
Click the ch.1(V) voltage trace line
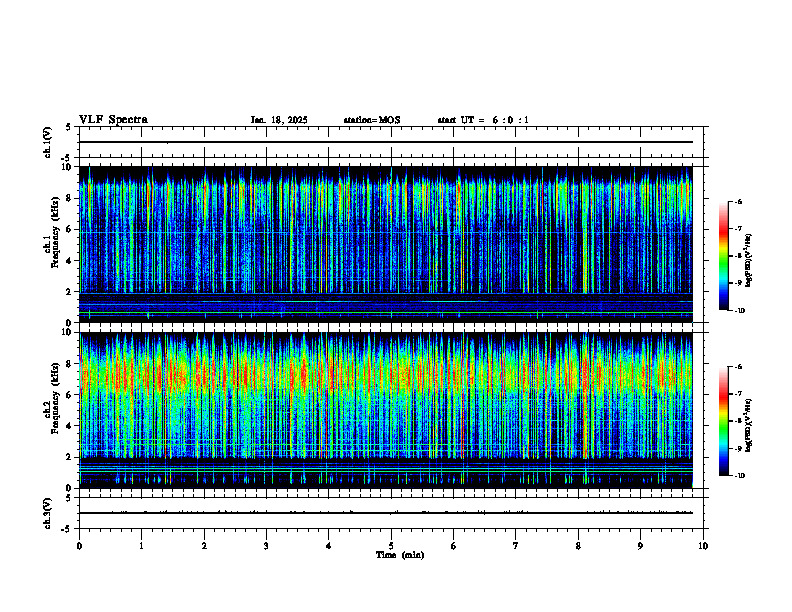[x=386, y=142]
